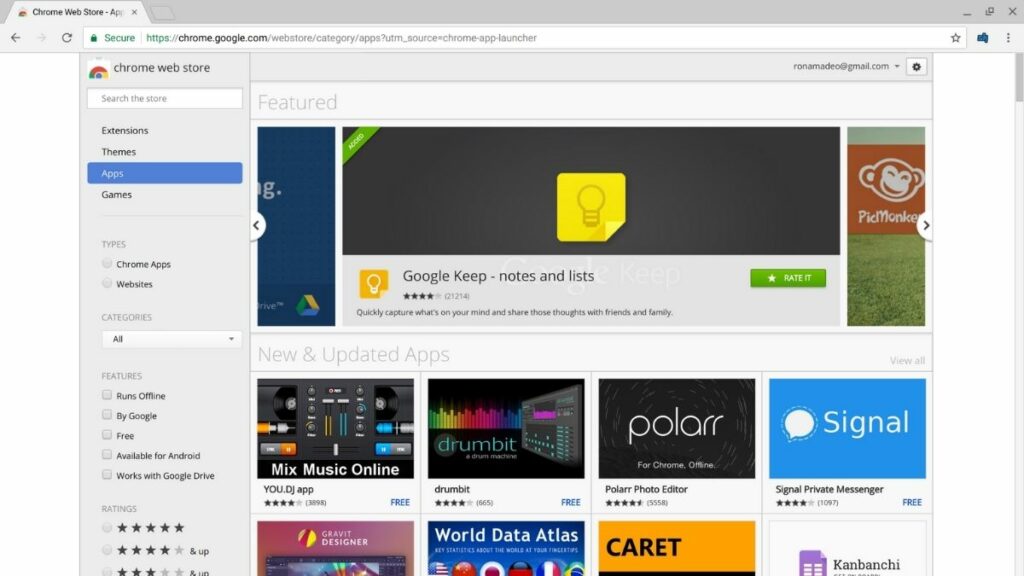Image resolution: width=1024 pixels, height=576 pixels.
Task: Click the blue extension icon beside the omnibox
Action: [x=981, y=37]
